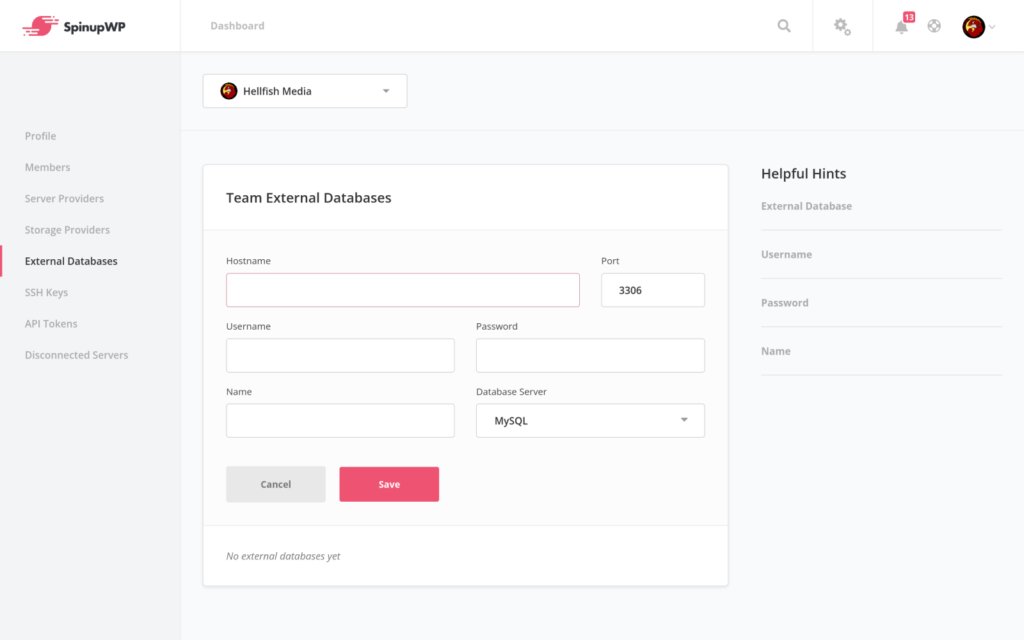Show notifications via the bell icon
The height and width of the screenshot is (640, 1024).
pos(902,27)
